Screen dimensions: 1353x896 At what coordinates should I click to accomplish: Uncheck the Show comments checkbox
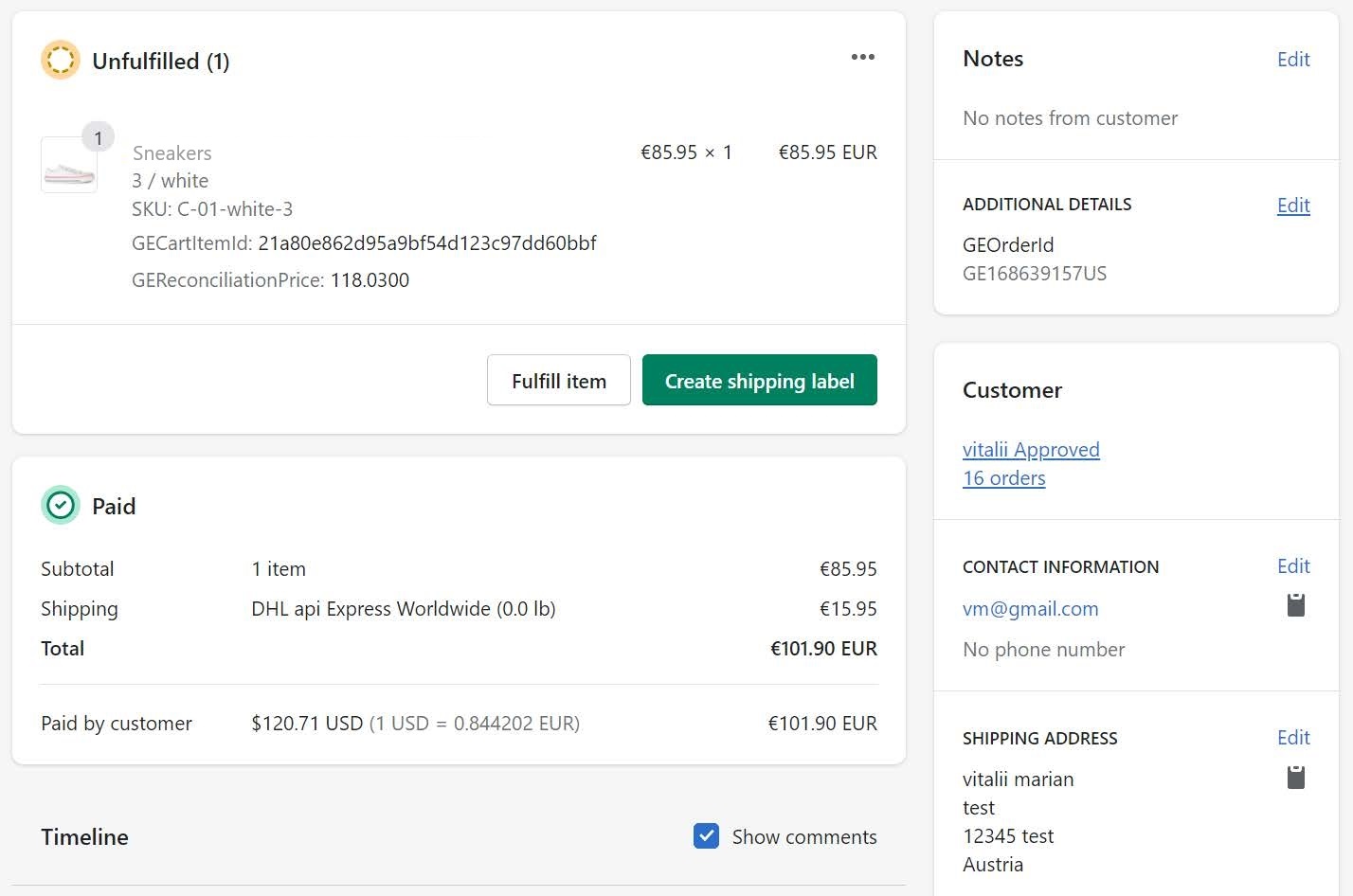point(706,836)
